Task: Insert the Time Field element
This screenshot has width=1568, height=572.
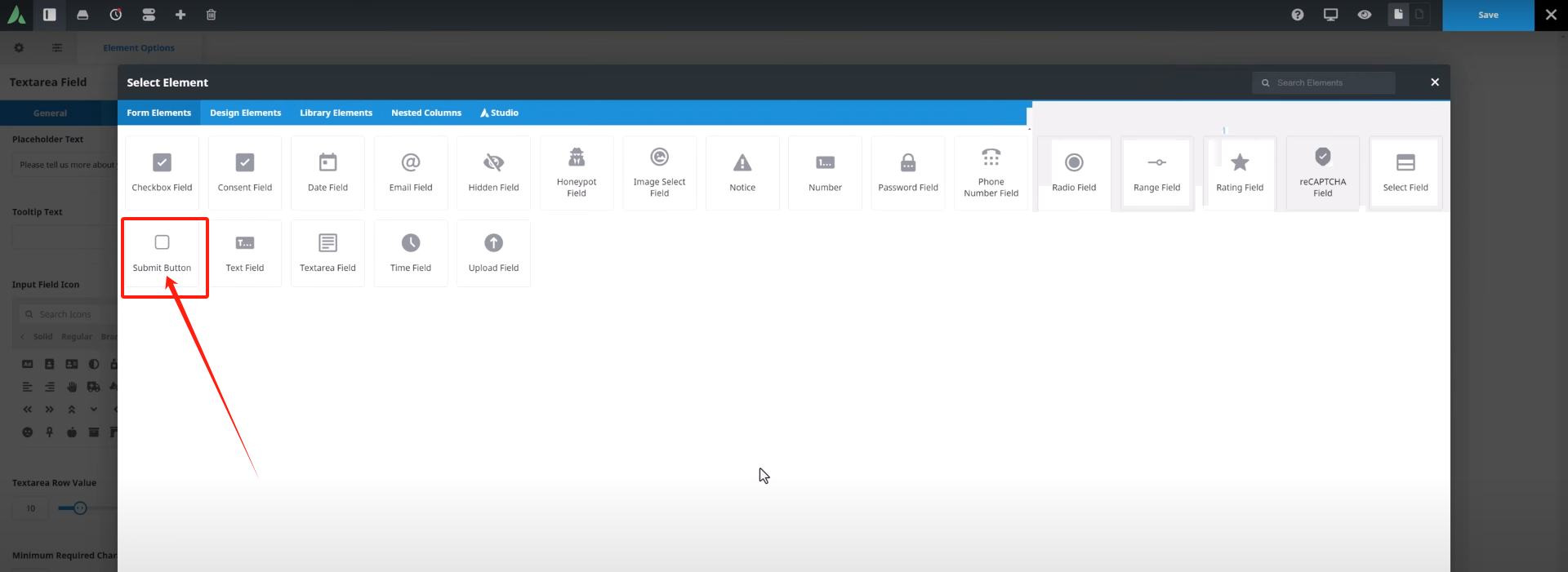Action: [x=411, y=253]
